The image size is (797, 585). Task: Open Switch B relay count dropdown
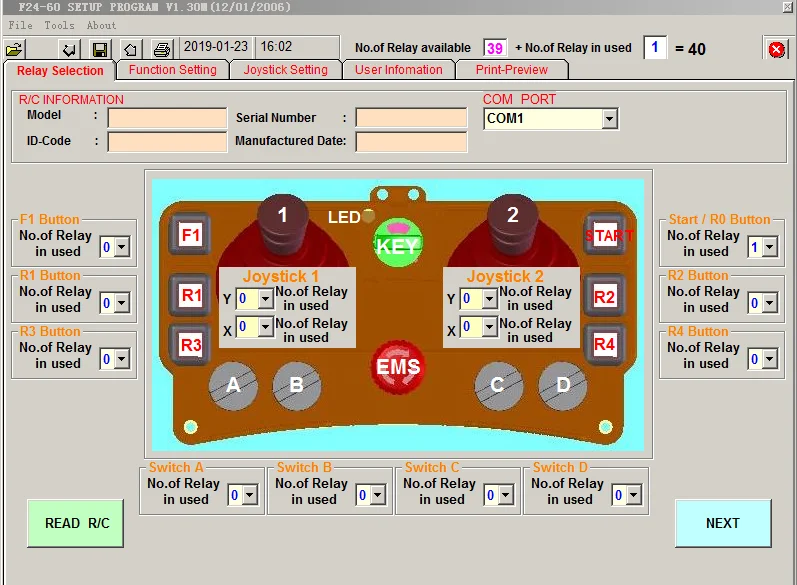tap(378, 495)
